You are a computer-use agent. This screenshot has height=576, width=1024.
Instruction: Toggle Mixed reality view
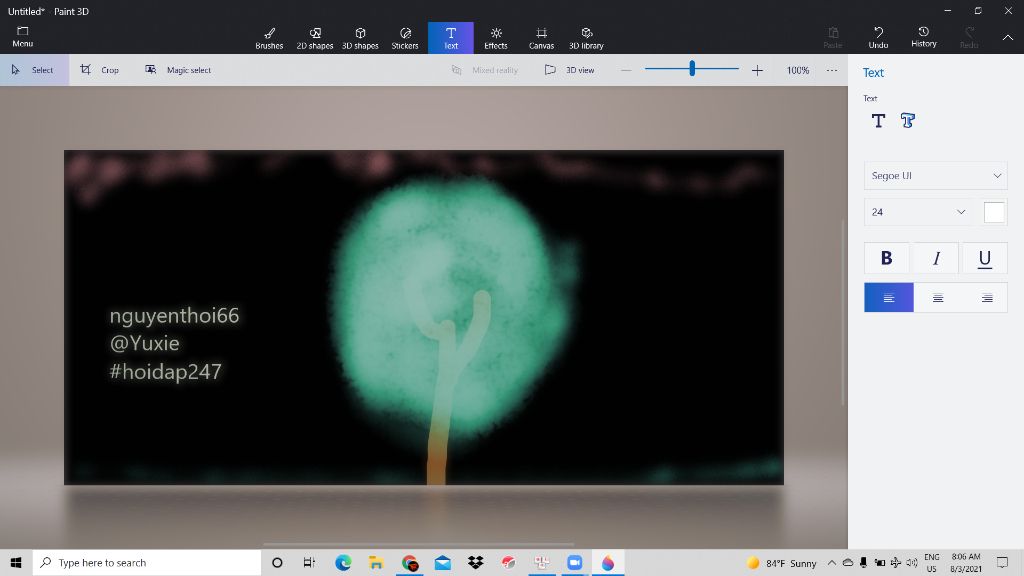[x=485, y=70]
